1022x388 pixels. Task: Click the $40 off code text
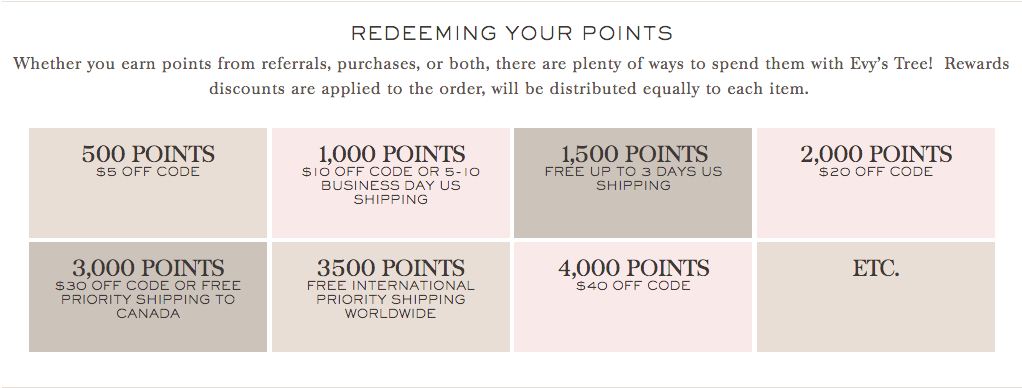coord(634,286)
